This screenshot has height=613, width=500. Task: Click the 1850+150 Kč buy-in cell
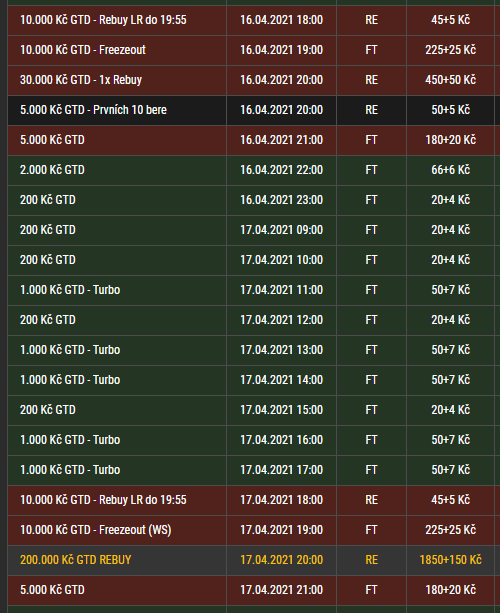[x=450, y=560]
